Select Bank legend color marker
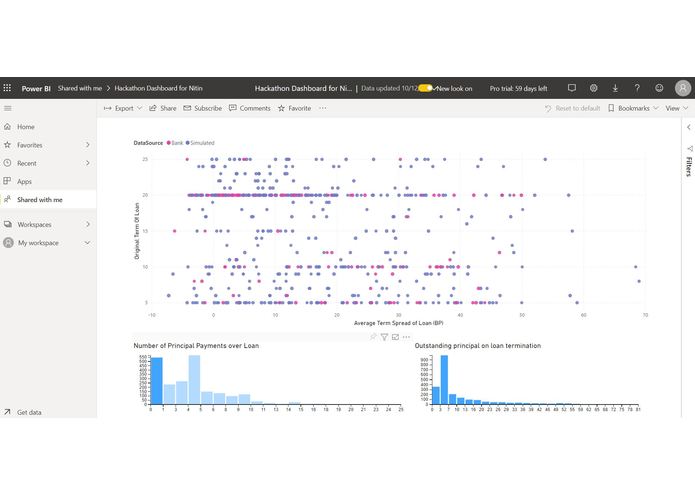The height and width of the screenshot is (494, 695). 168,143
